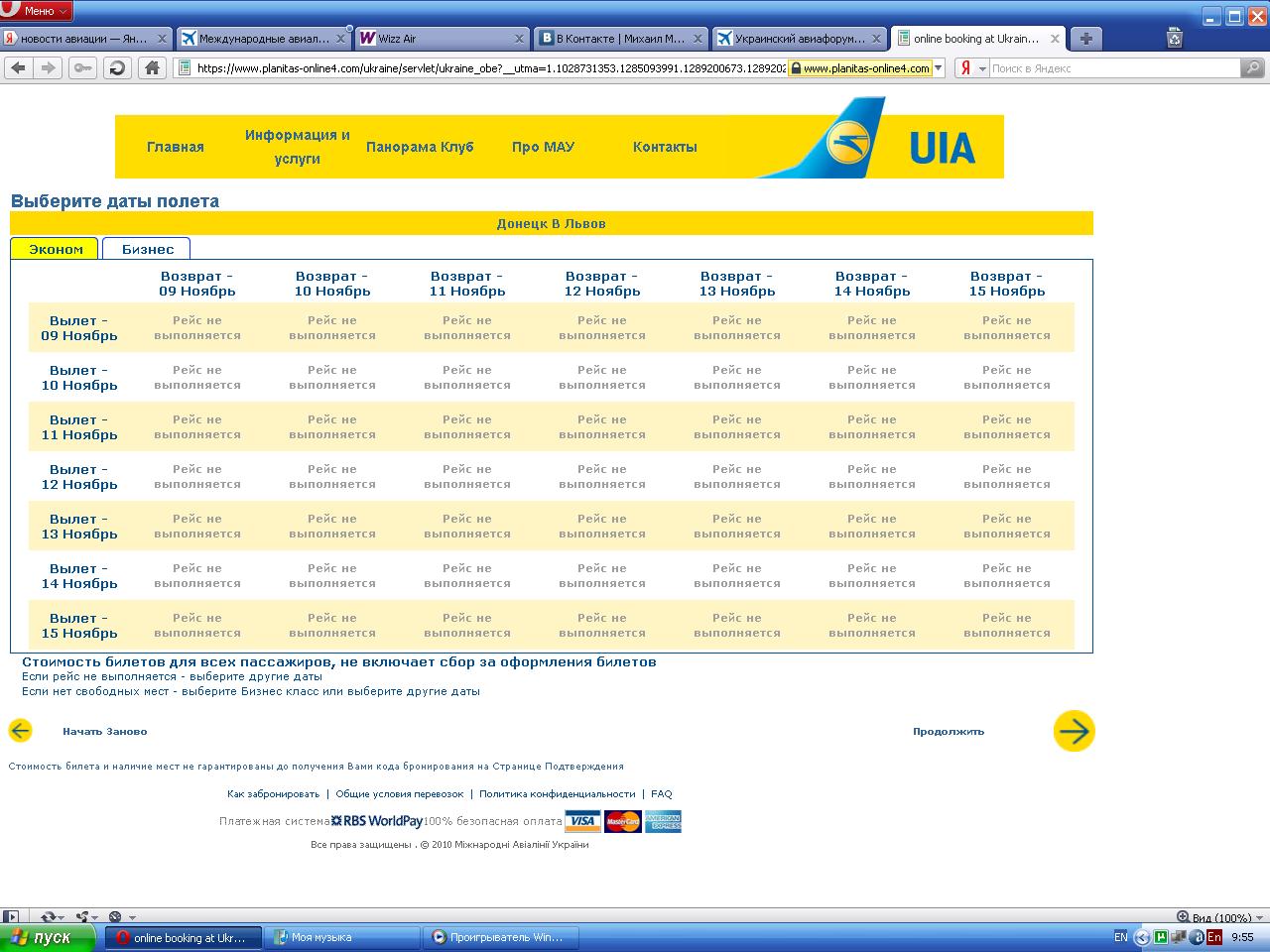Viewport: 1270px width, 952px height.
Task: Open the Панорама Клуб navigation link
Action: 420,147
